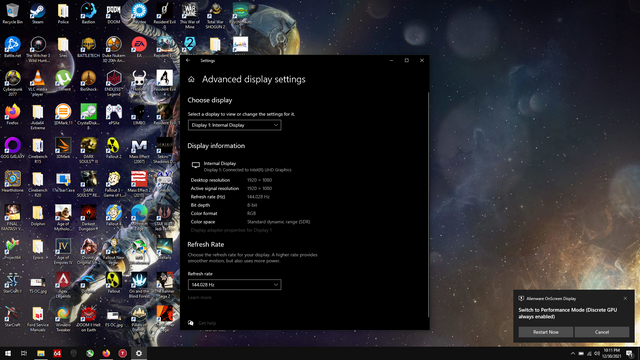Select the Apex Legends desktop shortcut

pos(63,285)
